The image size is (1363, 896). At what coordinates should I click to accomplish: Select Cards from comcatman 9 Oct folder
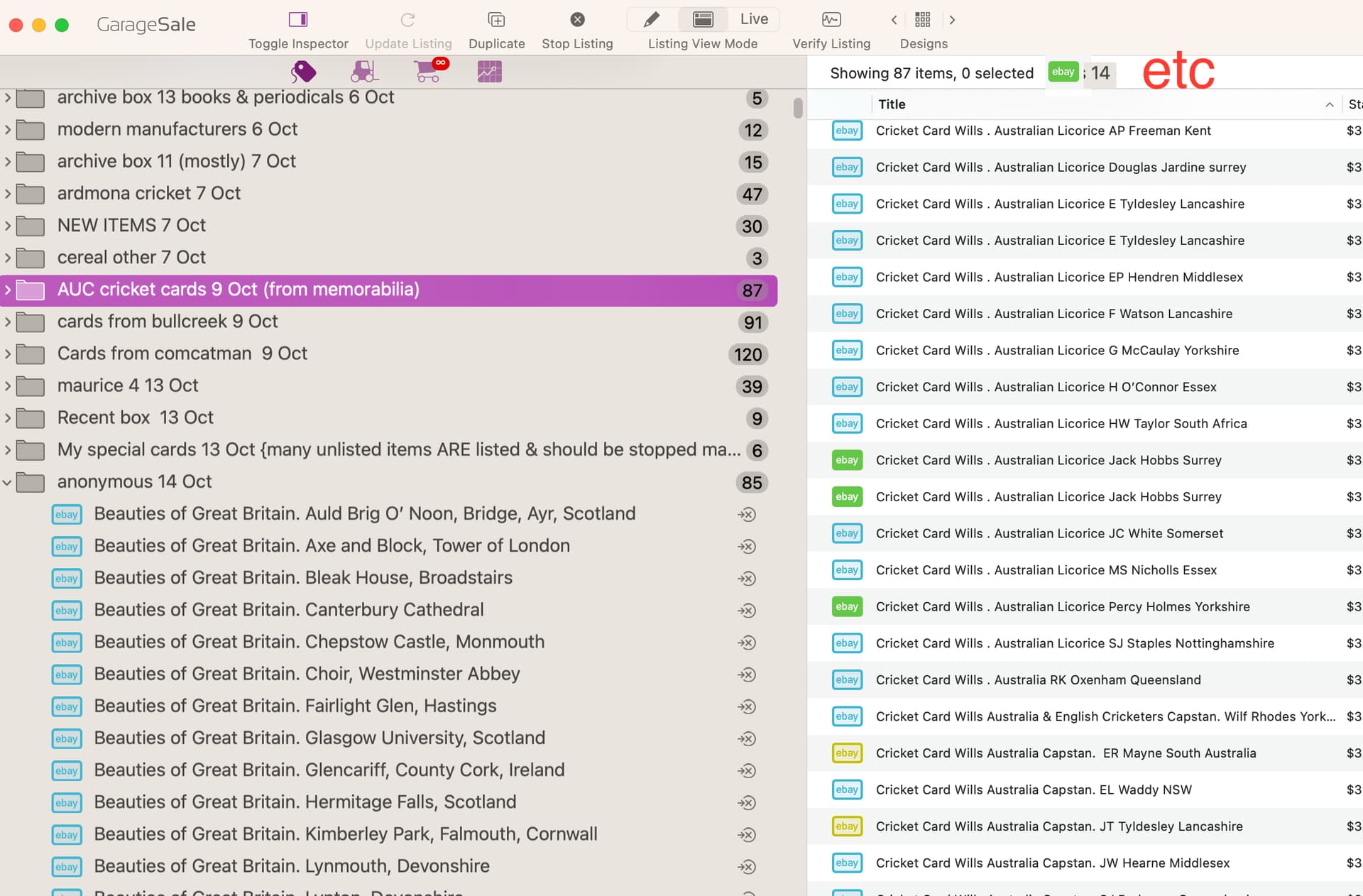click(x=388, y=354)
